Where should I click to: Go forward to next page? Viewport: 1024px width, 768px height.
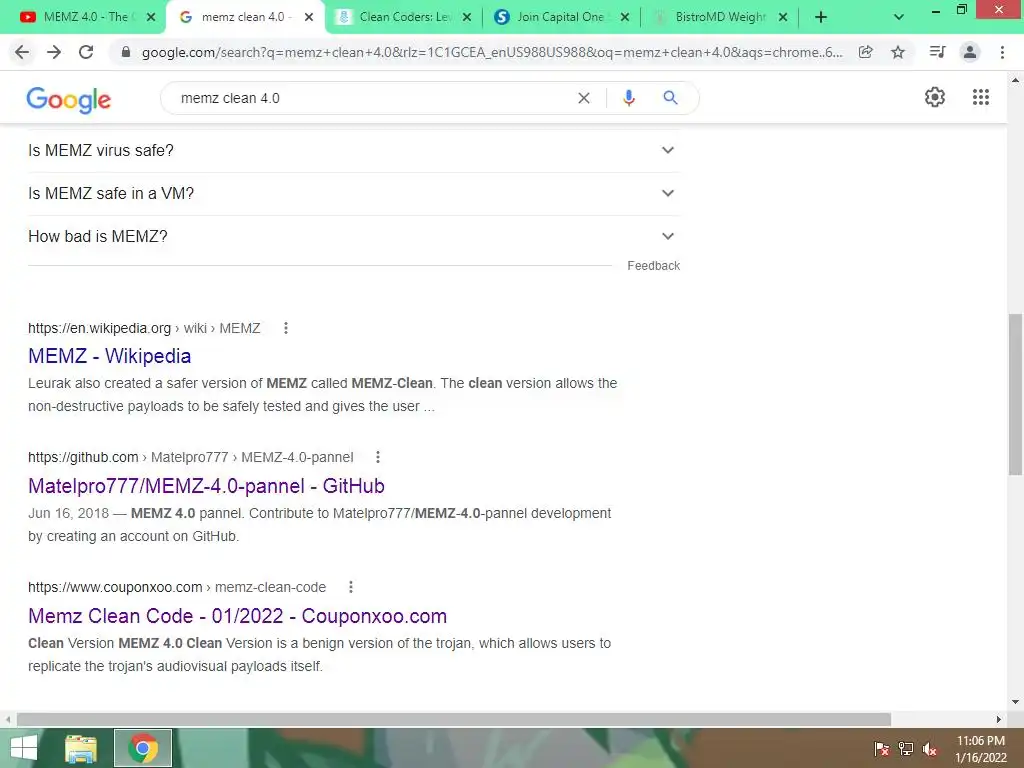pos(54,52)
